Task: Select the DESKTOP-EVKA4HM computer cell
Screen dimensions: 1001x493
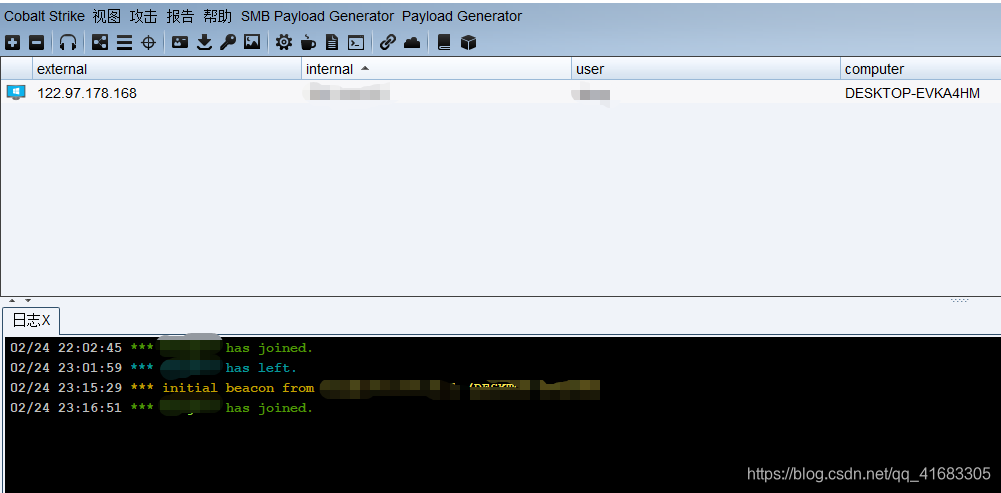Action: [912, 93]
